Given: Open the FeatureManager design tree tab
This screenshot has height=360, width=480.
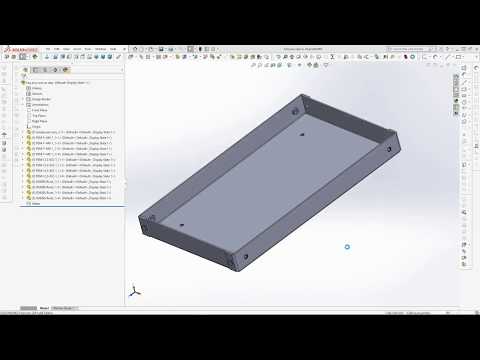Looking at the screenshot, I should pyautogui.click(x=25, y=70).
